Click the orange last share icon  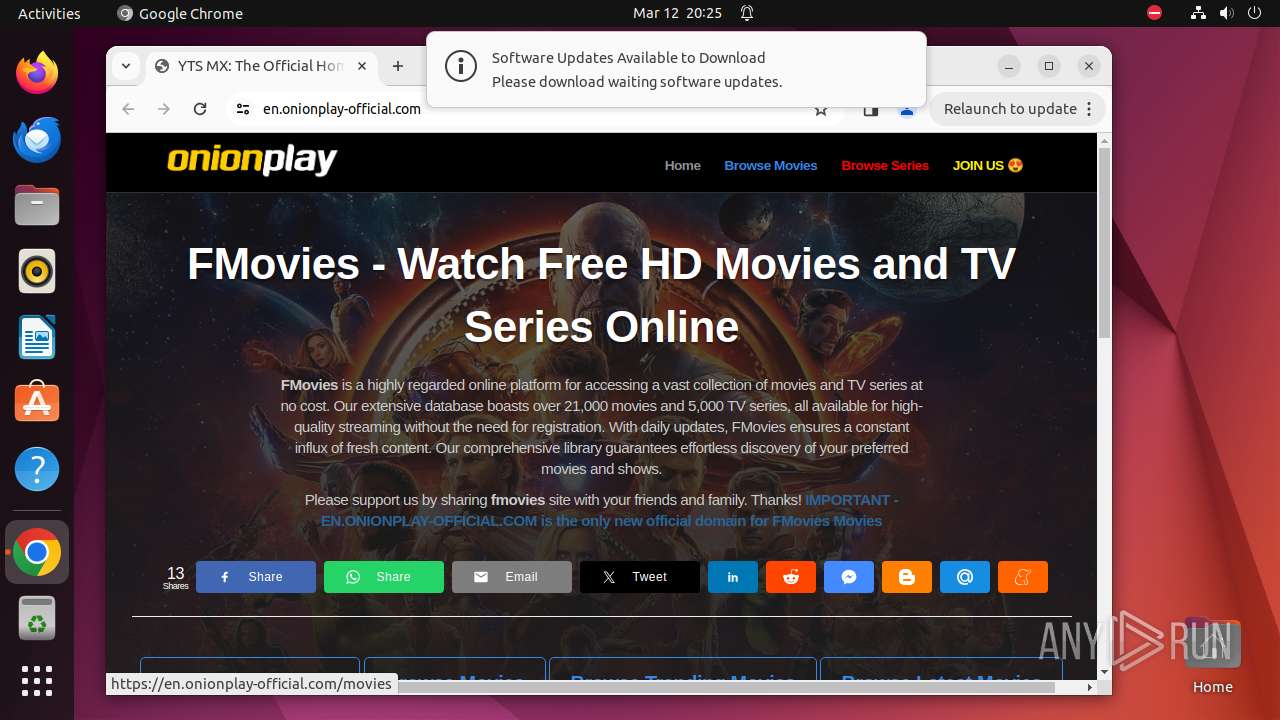(1023, 577)
